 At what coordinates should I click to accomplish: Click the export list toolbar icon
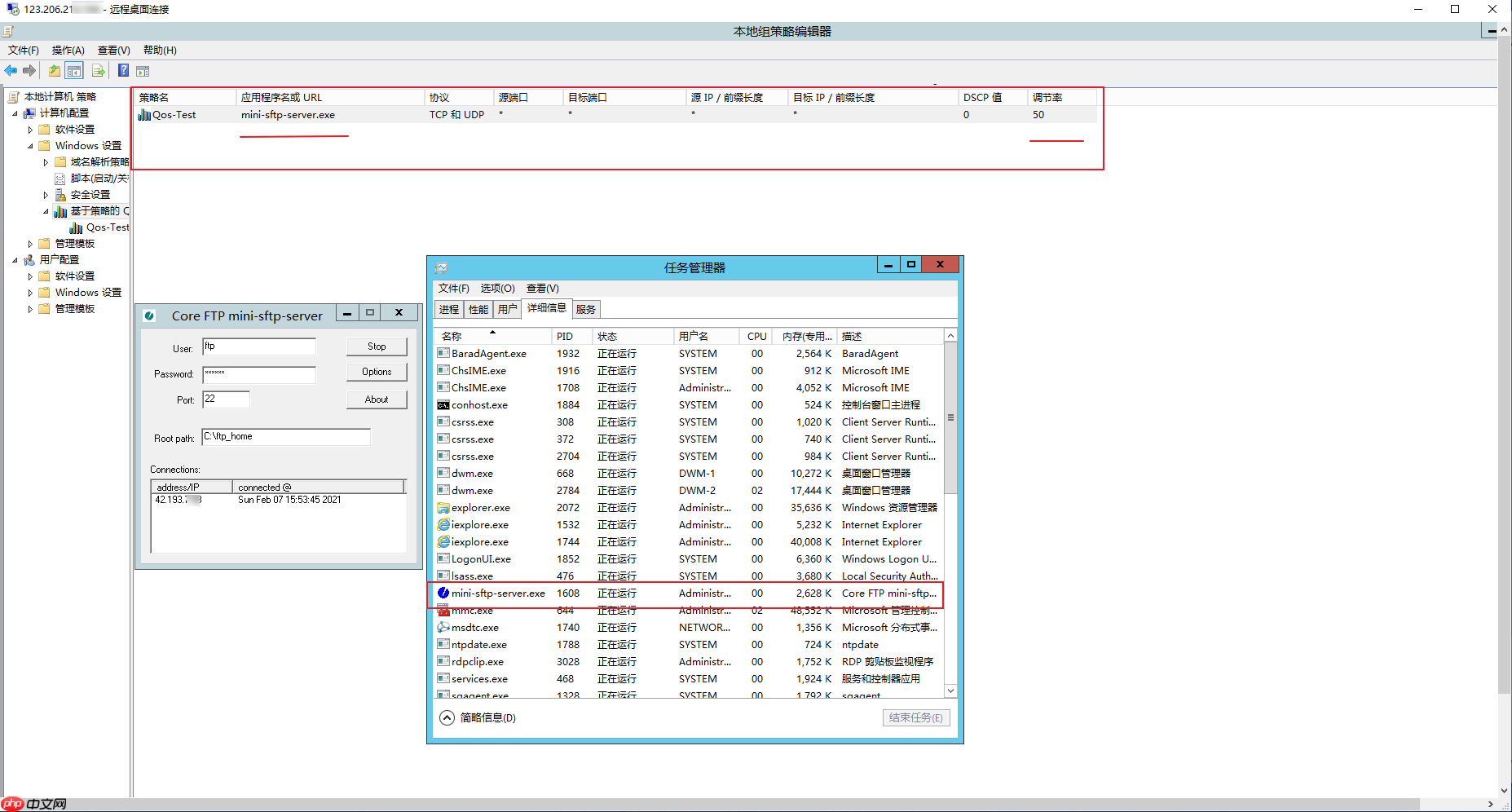click(99, 71)
